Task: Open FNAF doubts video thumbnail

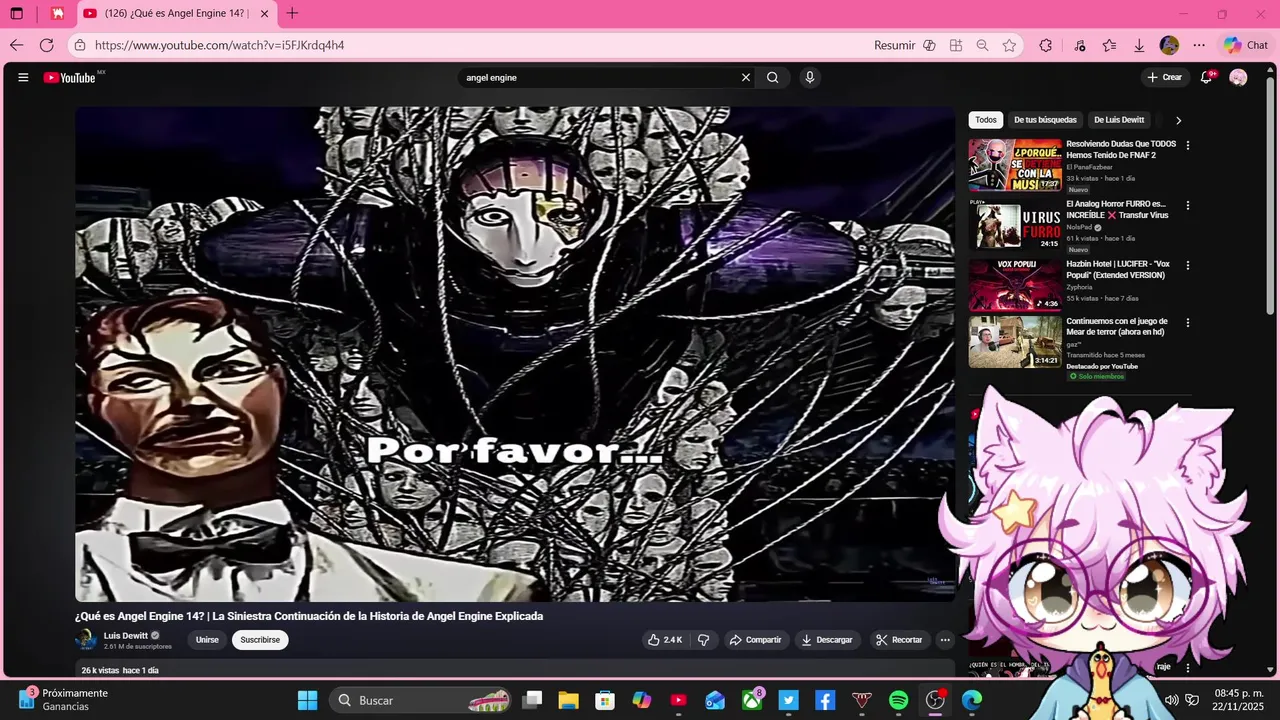Action: [x=1015, y=164]
